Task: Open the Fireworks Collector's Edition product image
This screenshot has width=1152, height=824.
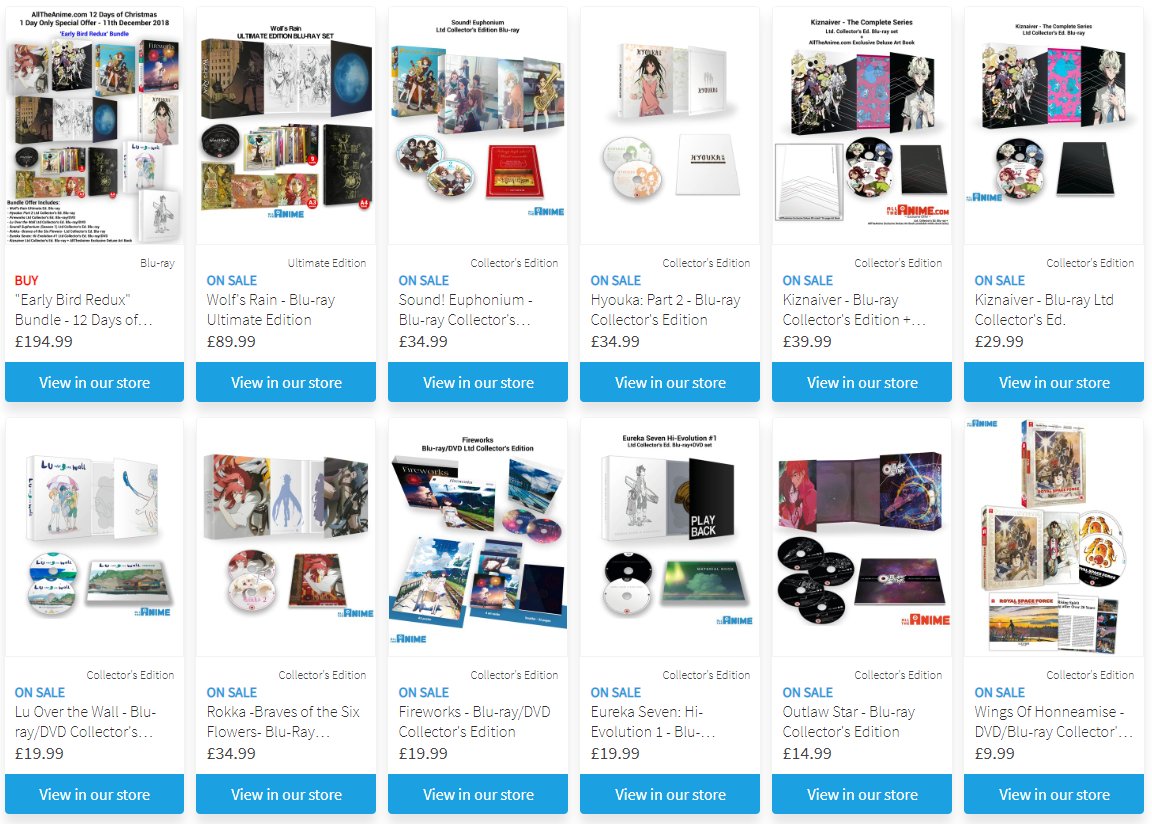Action: [478, 538]
